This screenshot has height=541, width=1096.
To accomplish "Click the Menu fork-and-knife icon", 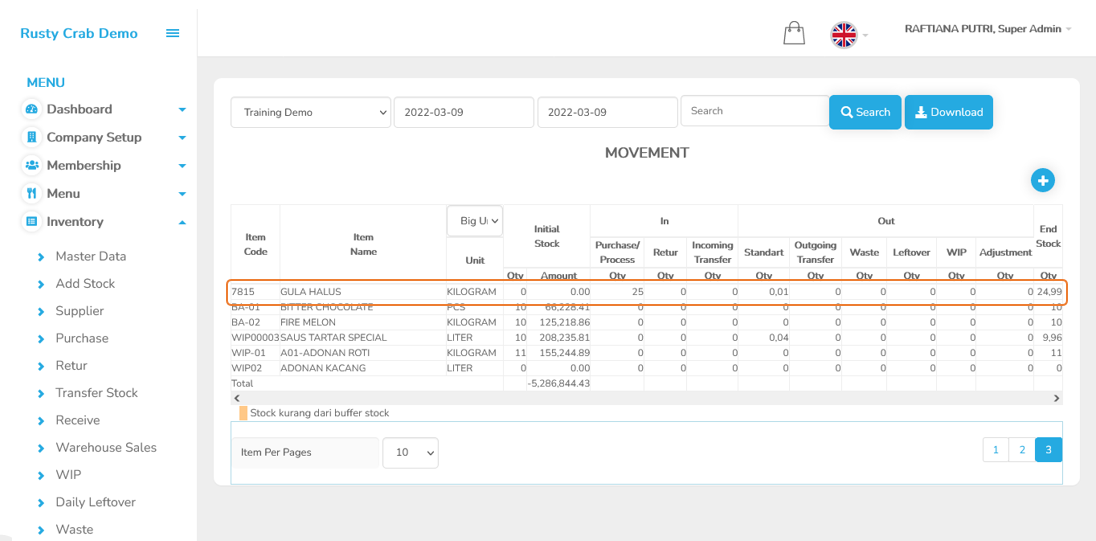I will [32, 193].
